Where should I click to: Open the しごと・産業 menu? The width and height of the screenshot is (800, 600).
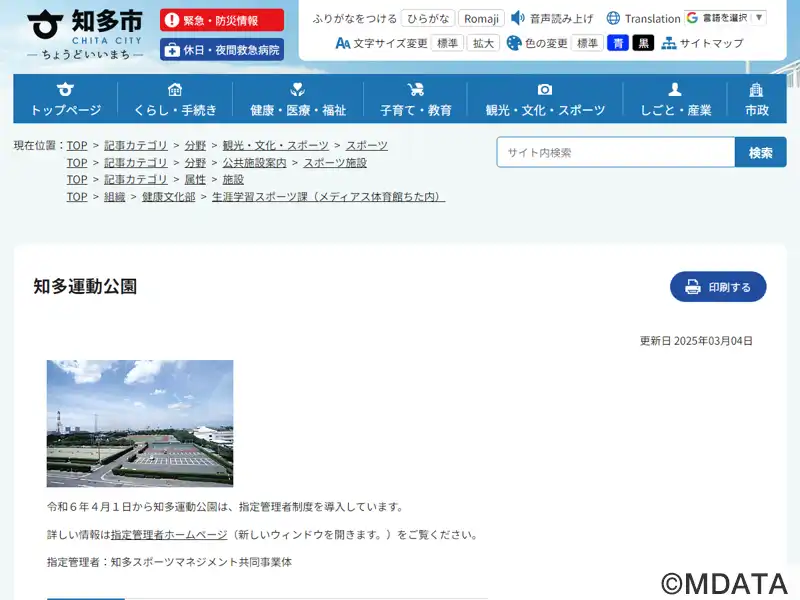[x=675, y=99]
